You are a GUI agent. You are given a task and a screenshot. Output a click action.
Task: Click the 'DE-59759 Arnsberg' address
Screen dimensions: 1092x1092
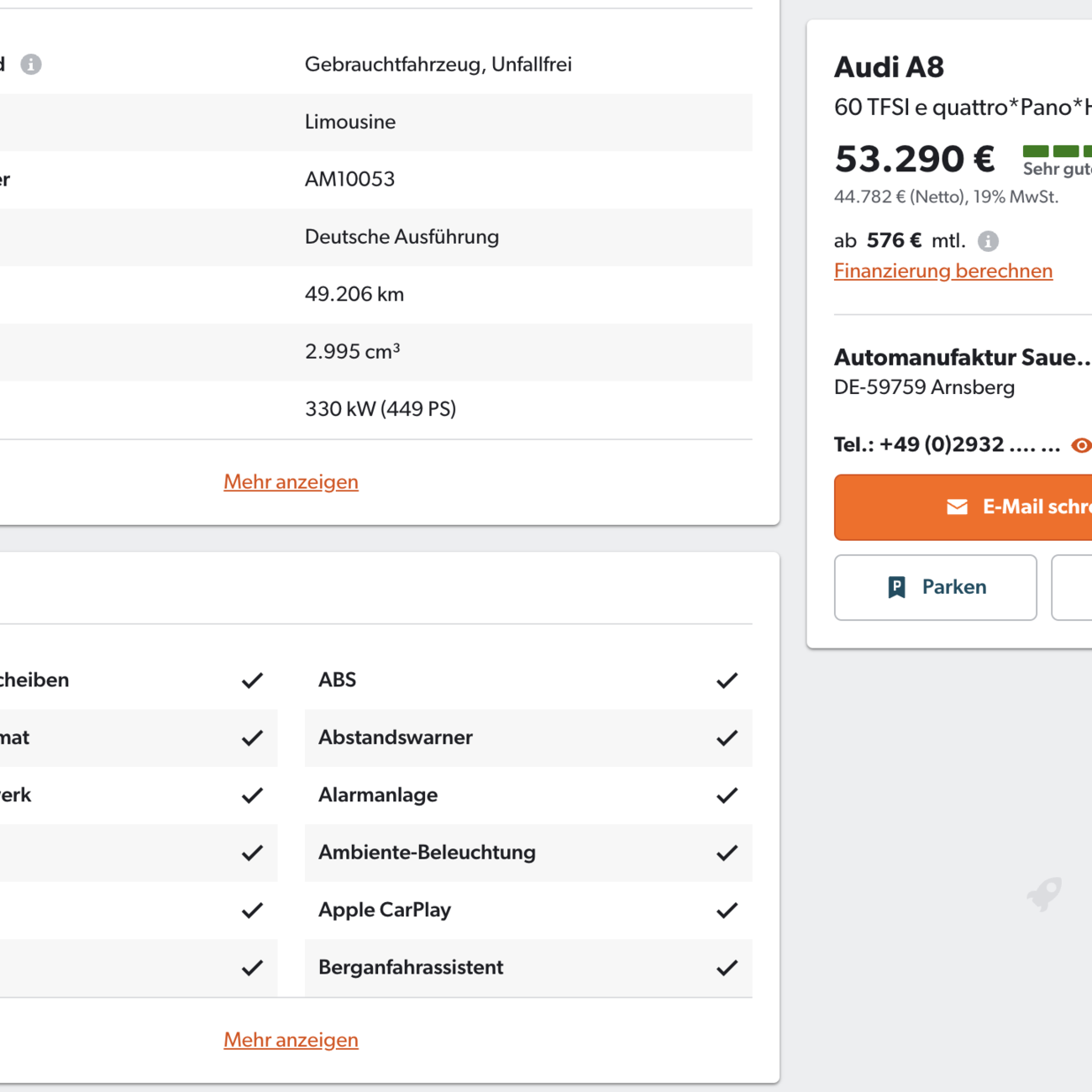925,387
